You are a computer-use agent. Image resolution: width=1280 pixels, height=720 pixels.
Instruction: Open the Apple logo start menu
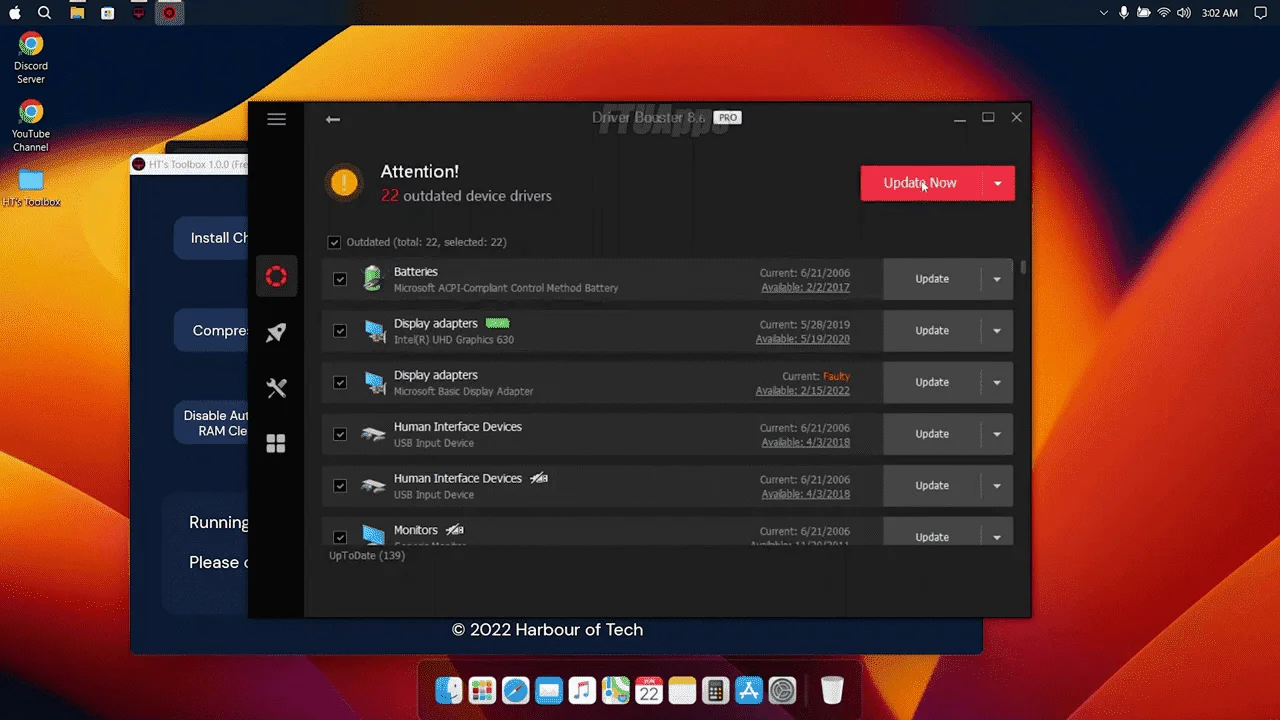(x=15, y=13)
